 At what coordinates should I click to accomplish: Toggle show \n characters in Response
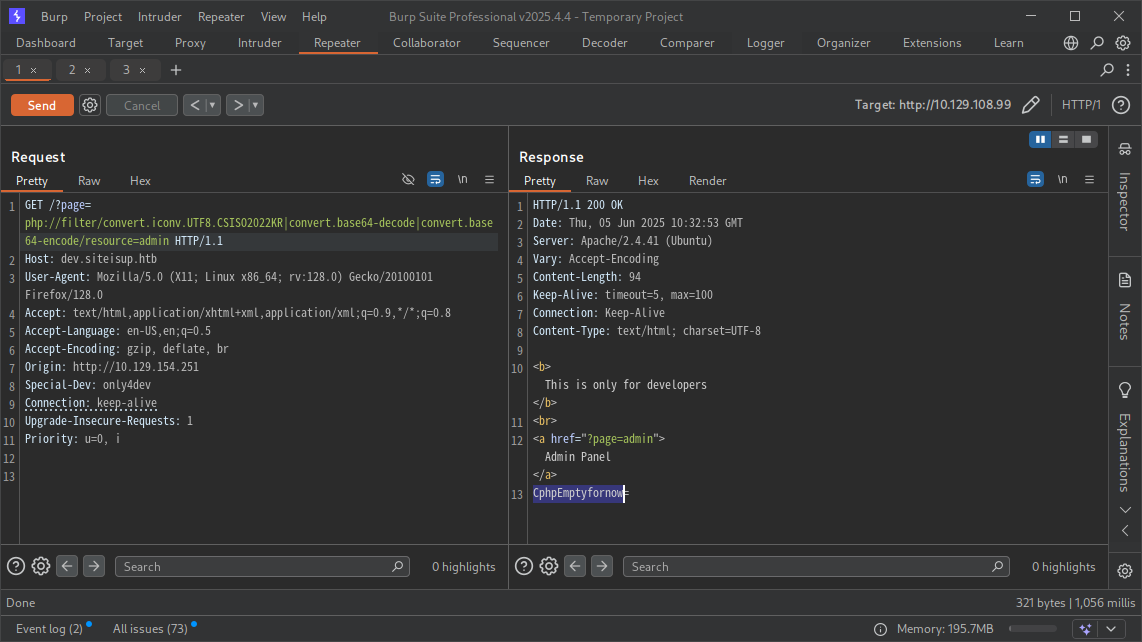click(1062, 180)
